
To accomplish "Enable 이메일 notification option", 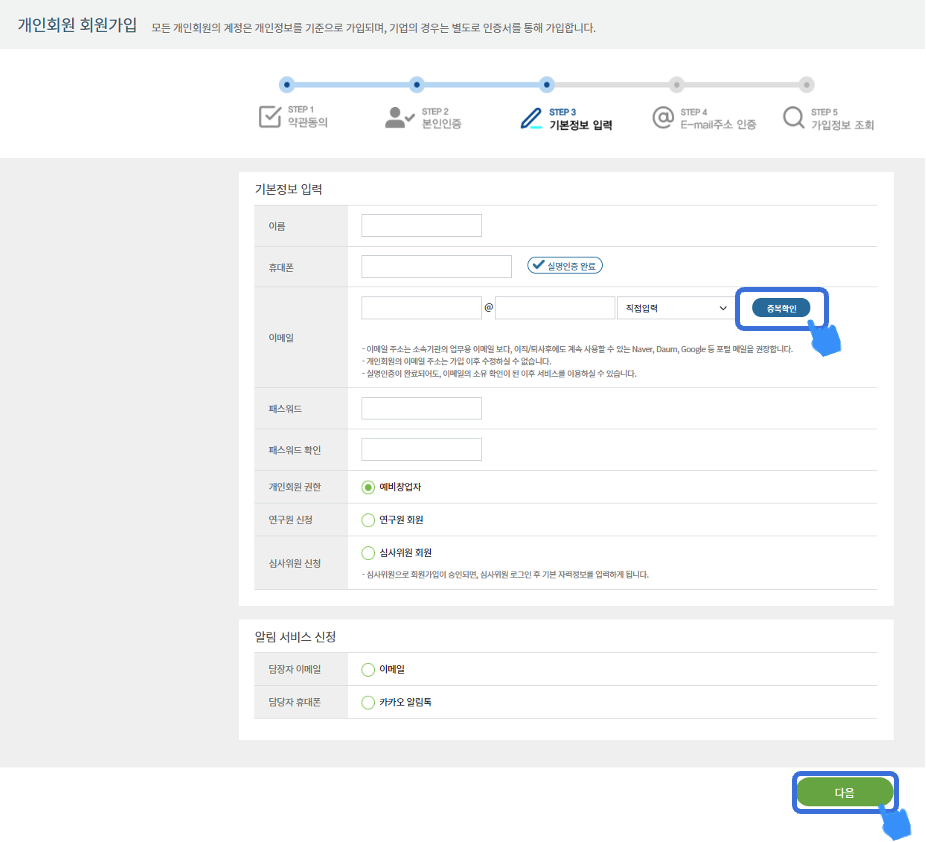I will click(368, 669).
